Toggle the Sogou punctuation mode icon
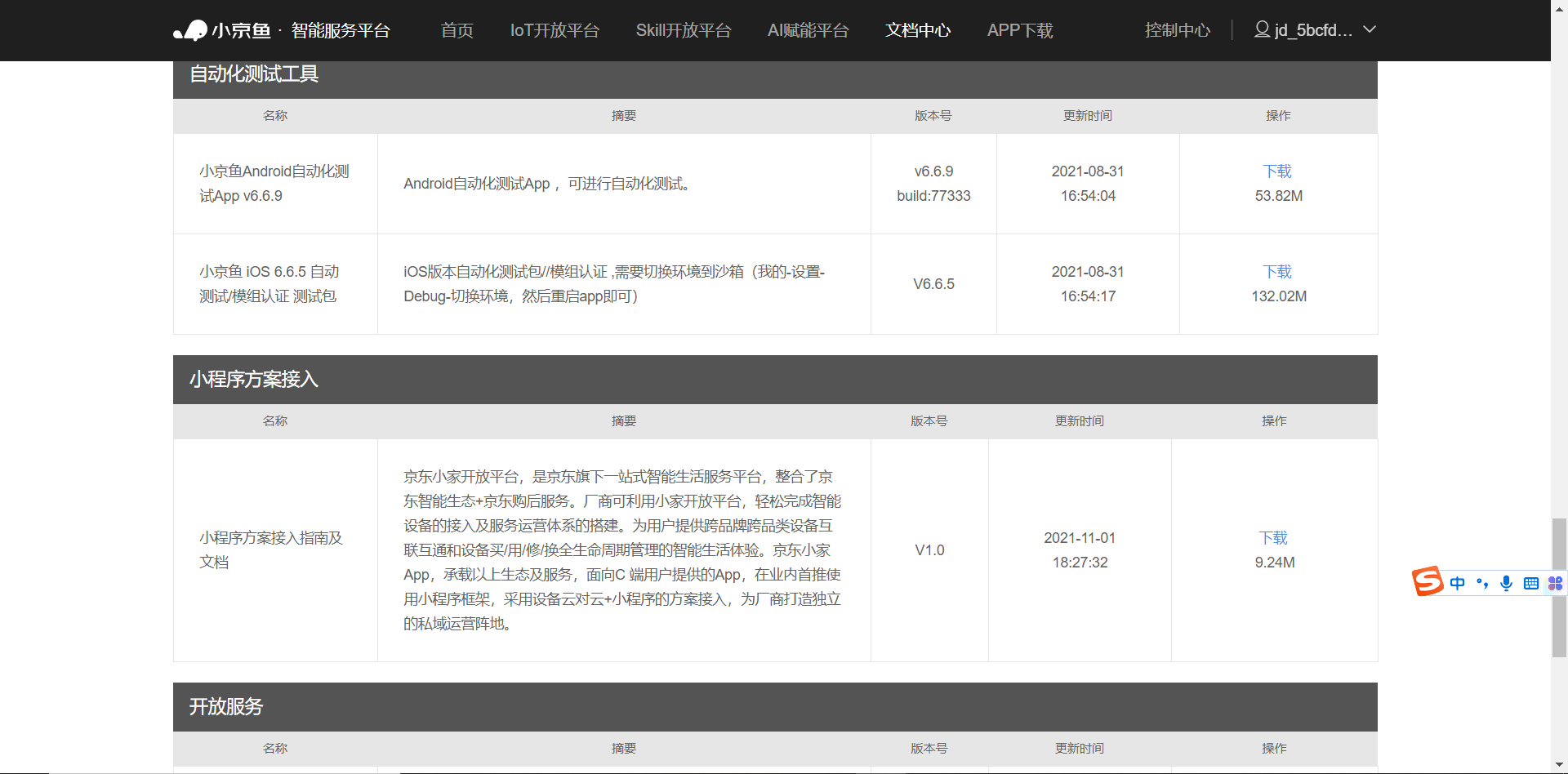Screen dimensions: 1568x774 tap(1481, 583)
